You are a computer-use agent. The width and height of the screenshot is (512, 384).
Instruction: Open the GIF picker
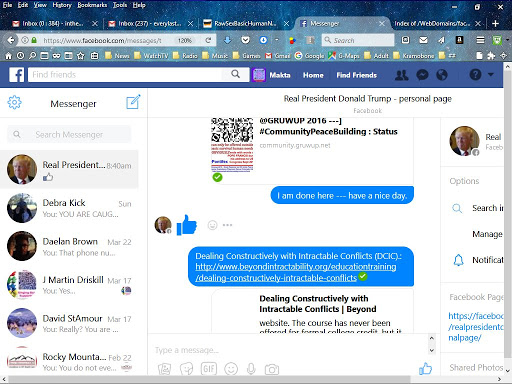209,369
